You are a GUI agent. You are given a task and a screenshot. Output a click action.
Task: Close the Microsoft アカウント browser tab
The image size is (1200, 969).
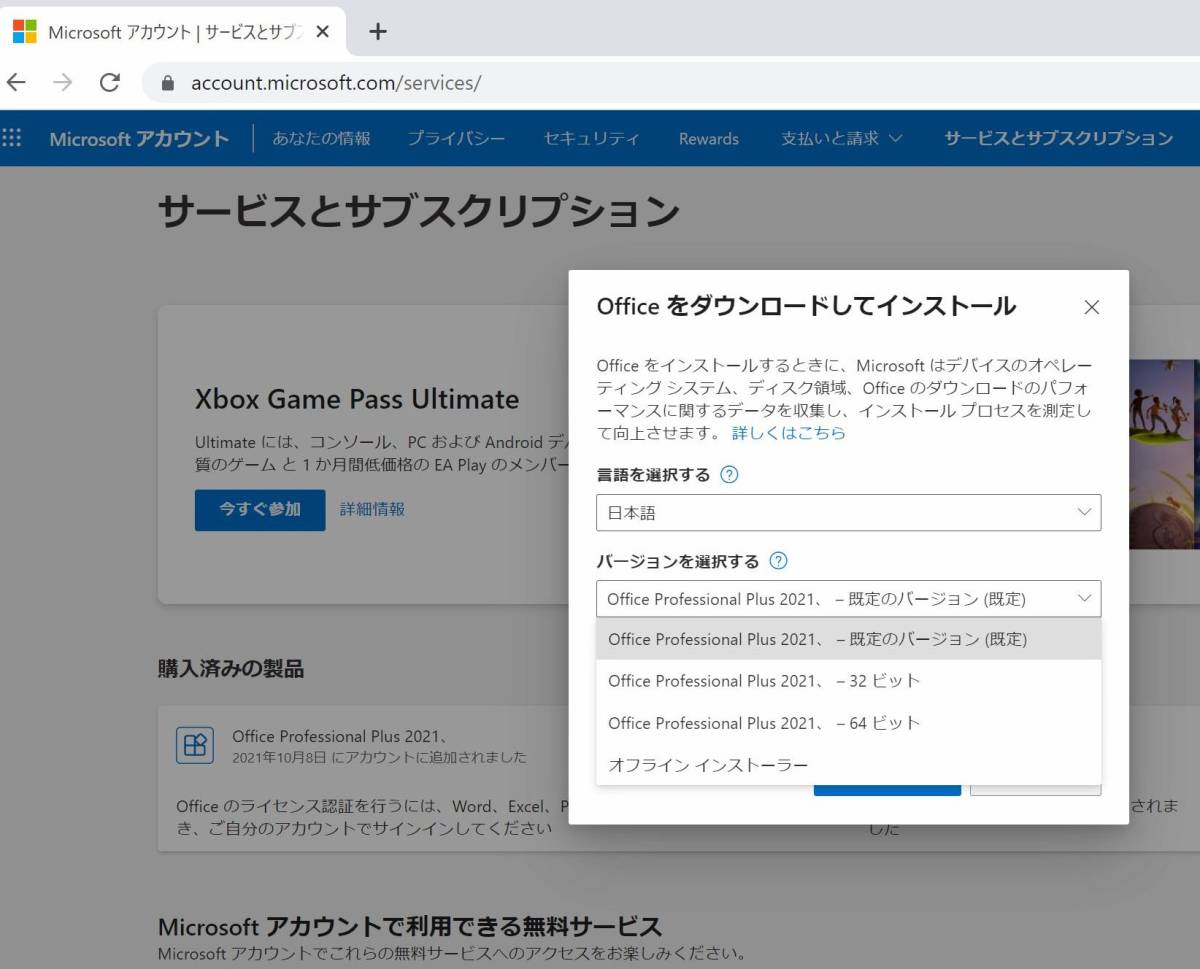tap(322, 32)
